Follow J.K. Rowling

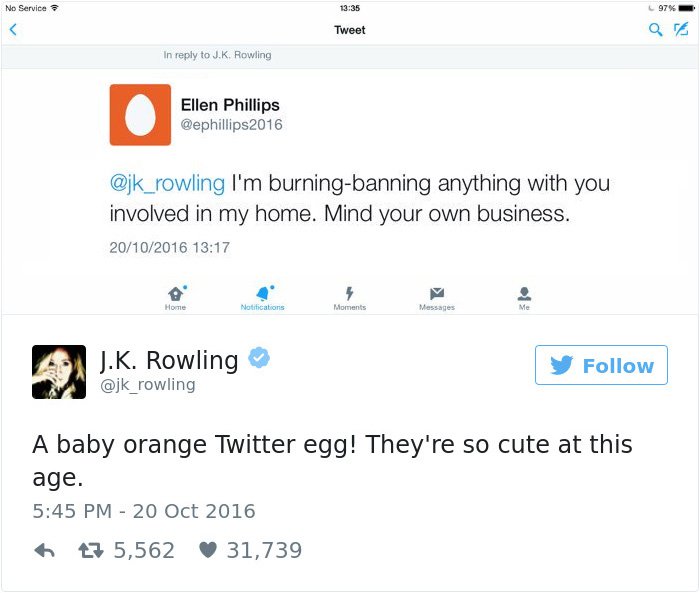601,366
